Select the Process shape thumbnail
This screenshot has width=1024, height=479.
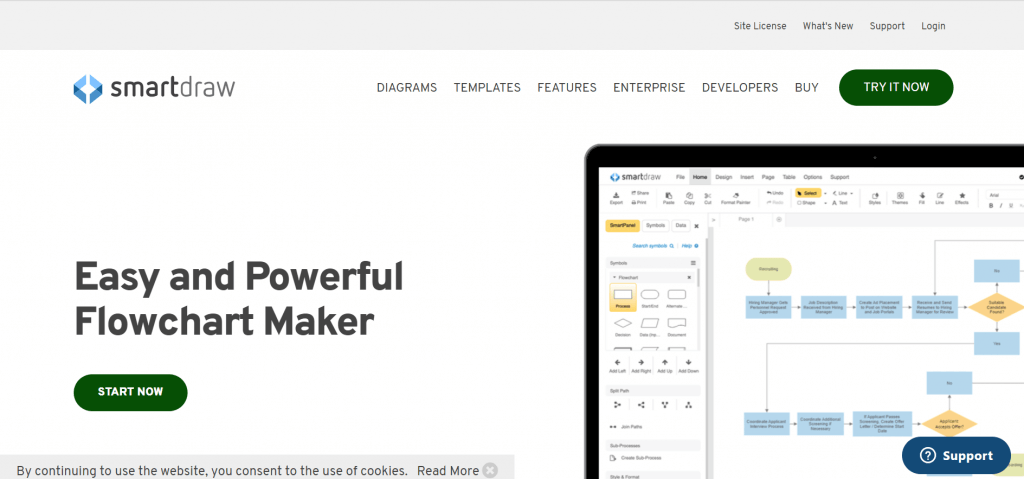pyautogui.click(x=623, y=297)
